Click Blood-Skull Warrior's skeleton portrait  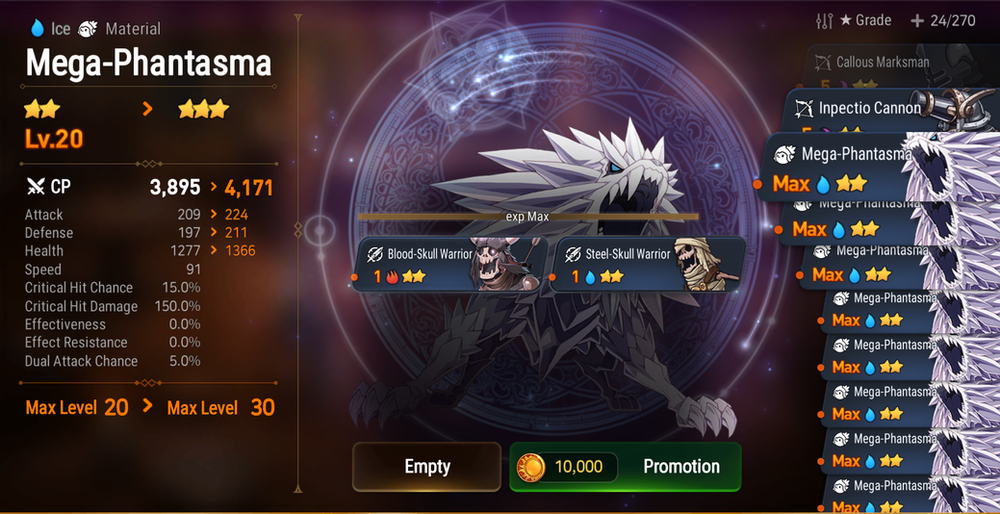pyautogui.click(x=506, y=264)
